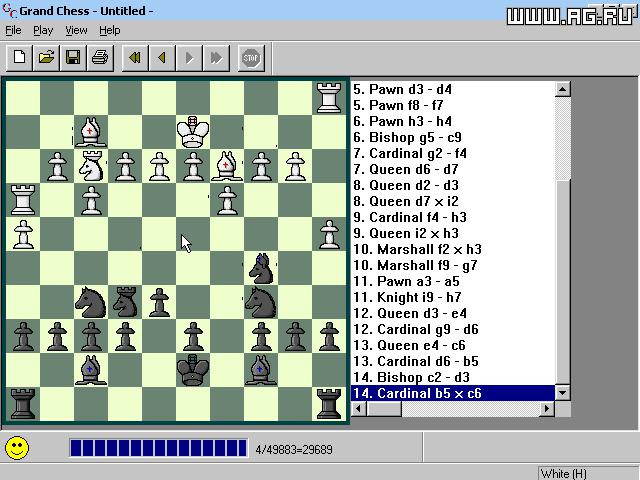The width and height of the screenshot is (640, 480).
Task: Select move '11. Knight i9 - h7'
Action: [x=453, y=297]
